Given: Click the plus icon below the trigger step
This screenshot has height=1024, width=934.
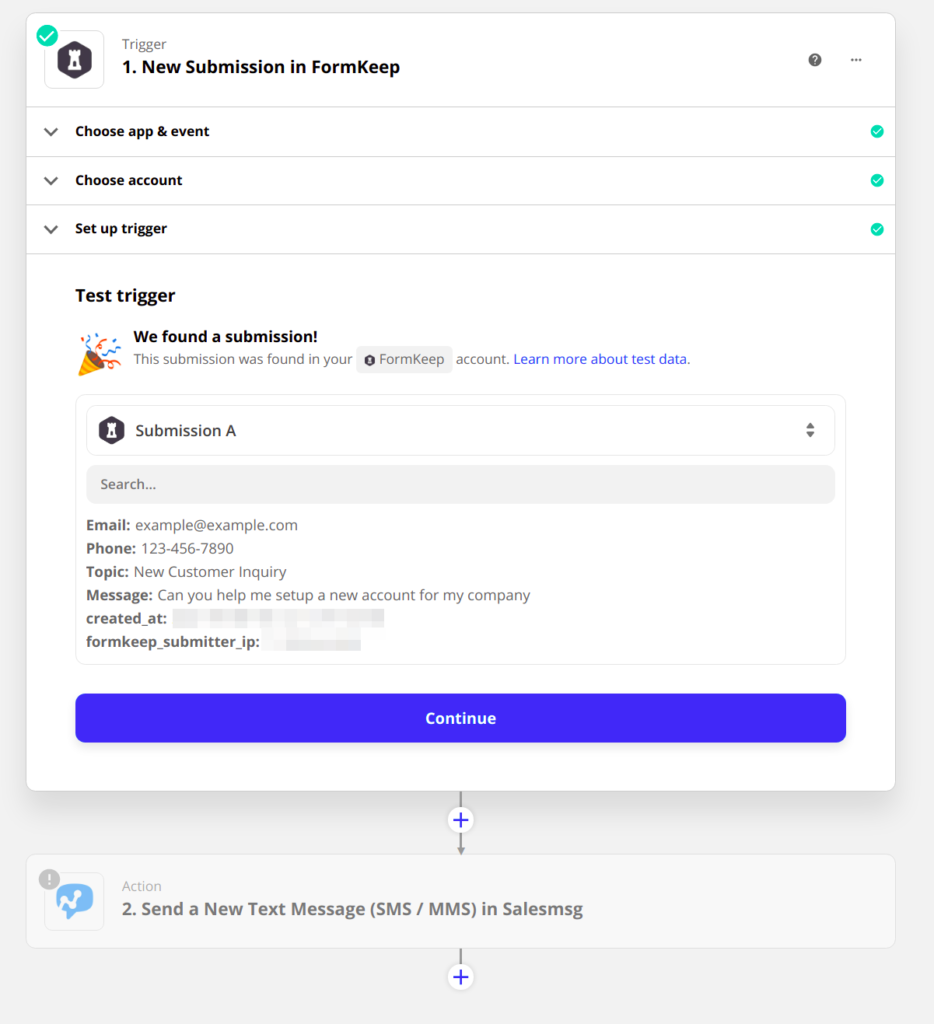Looking at the screenshot, I should coord(460,820).
